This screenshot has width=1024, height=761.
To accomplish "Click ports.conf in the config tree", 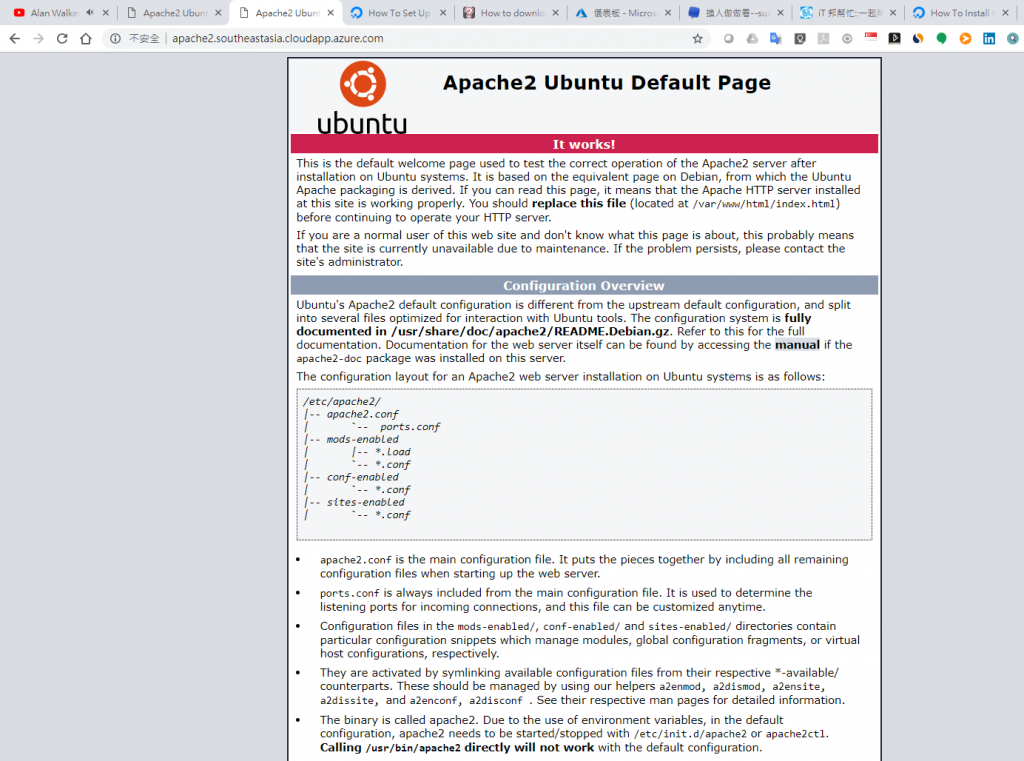I will (410, 427).
